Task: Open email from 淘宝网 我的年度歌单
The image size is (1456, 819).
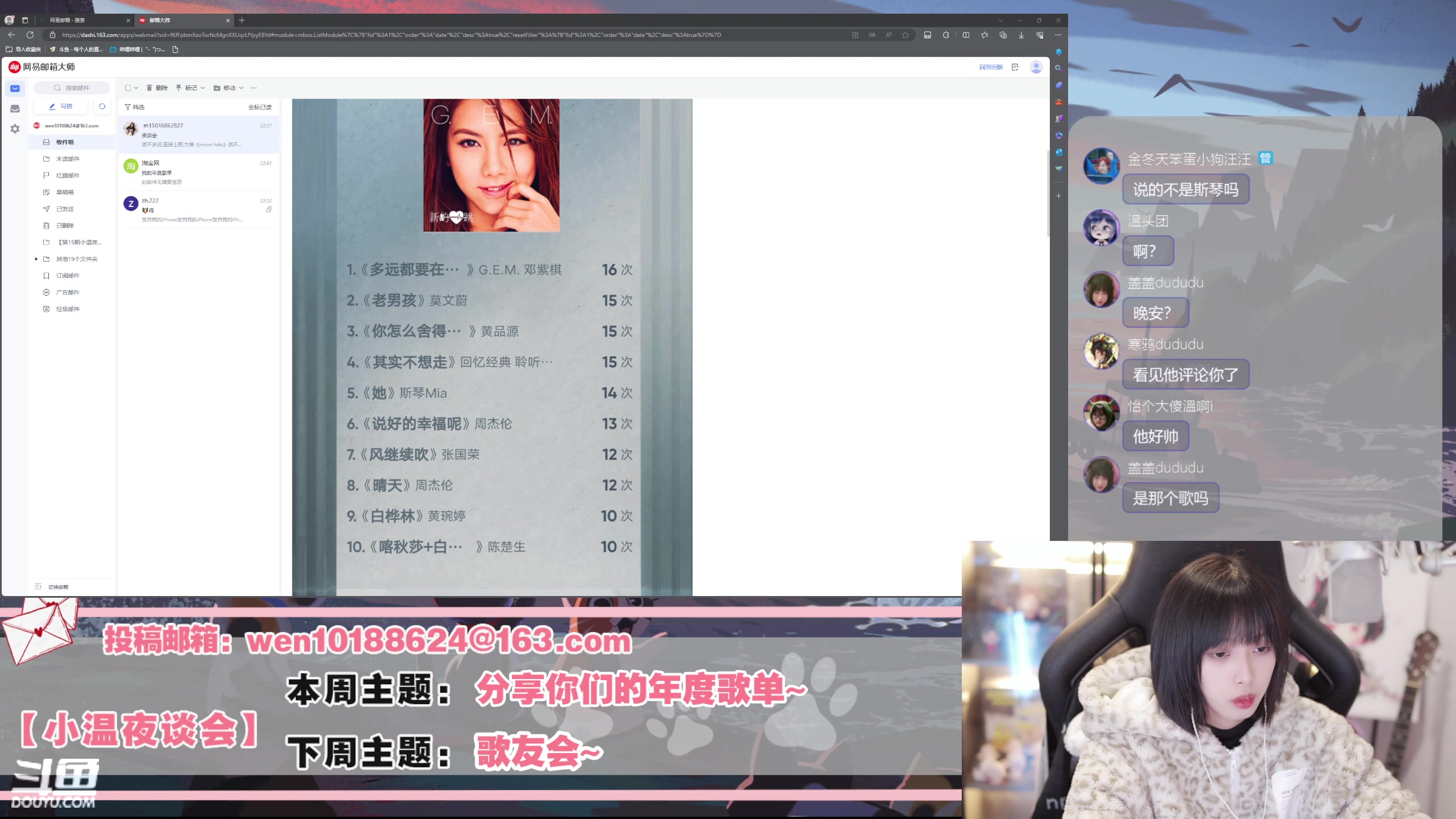Action: (x=198, y=172)
